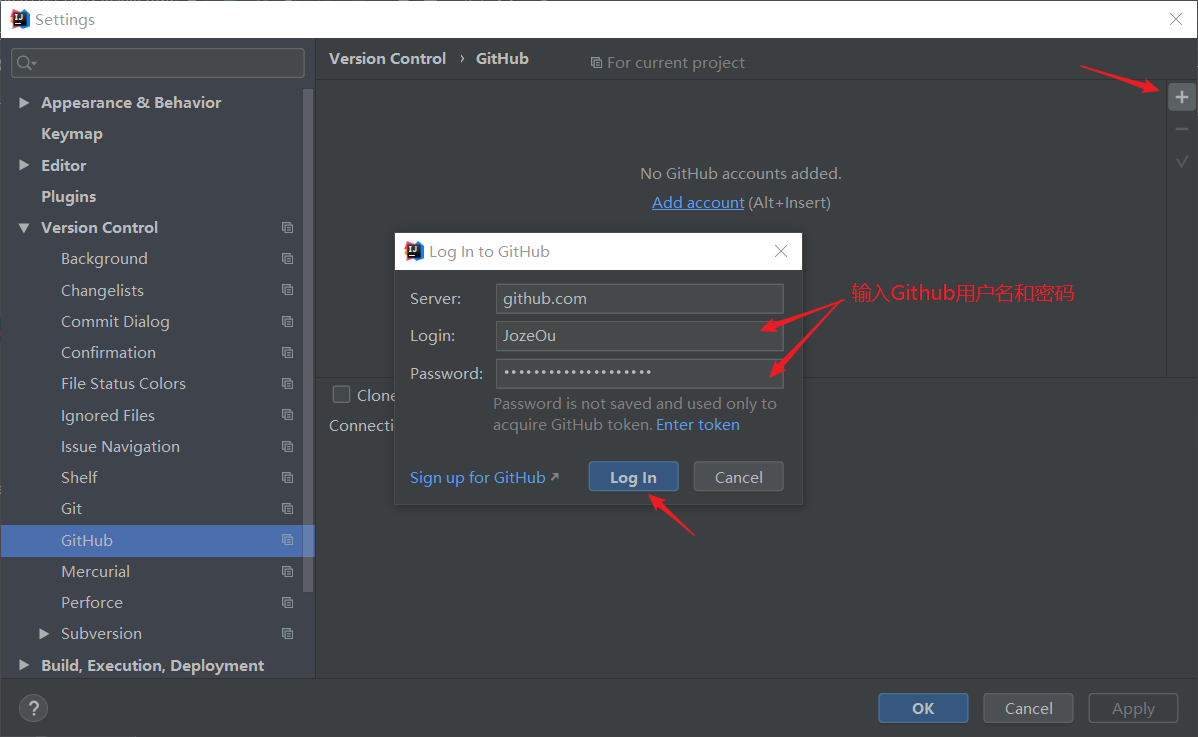This screenshot has width=1198, height=737.
Task: Click the project icon on GitHub row
Action: 287,540
